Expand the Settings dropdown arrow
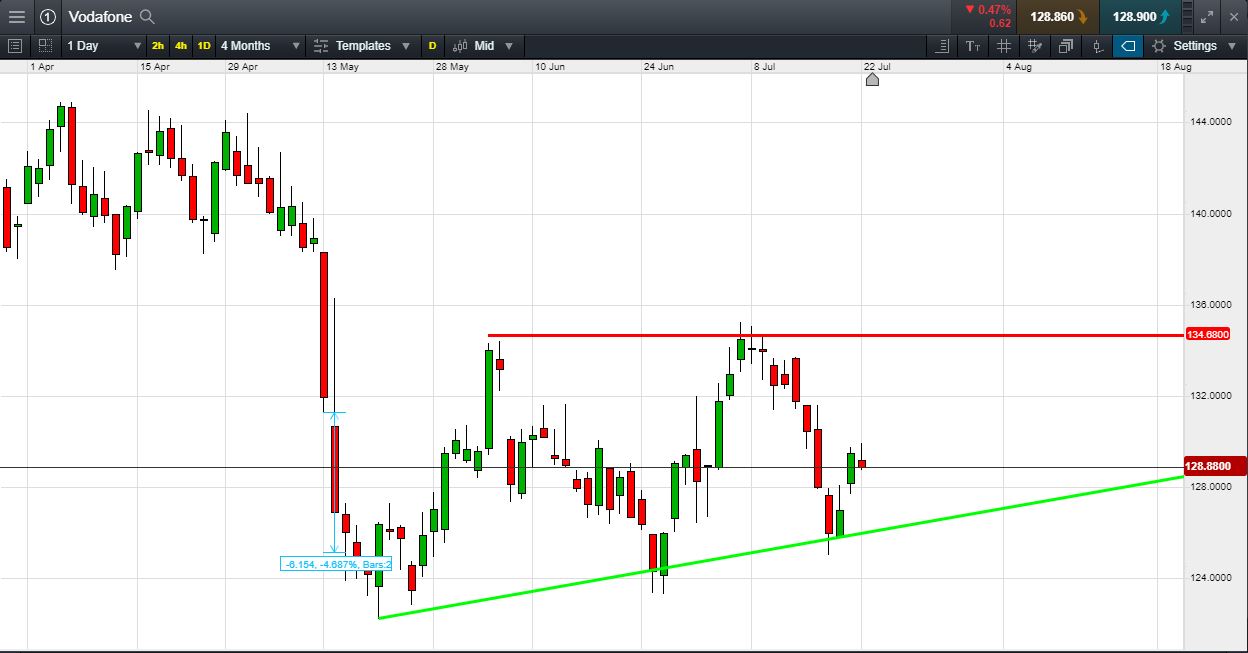The image size is (1248, 653). coord(1231,46)
